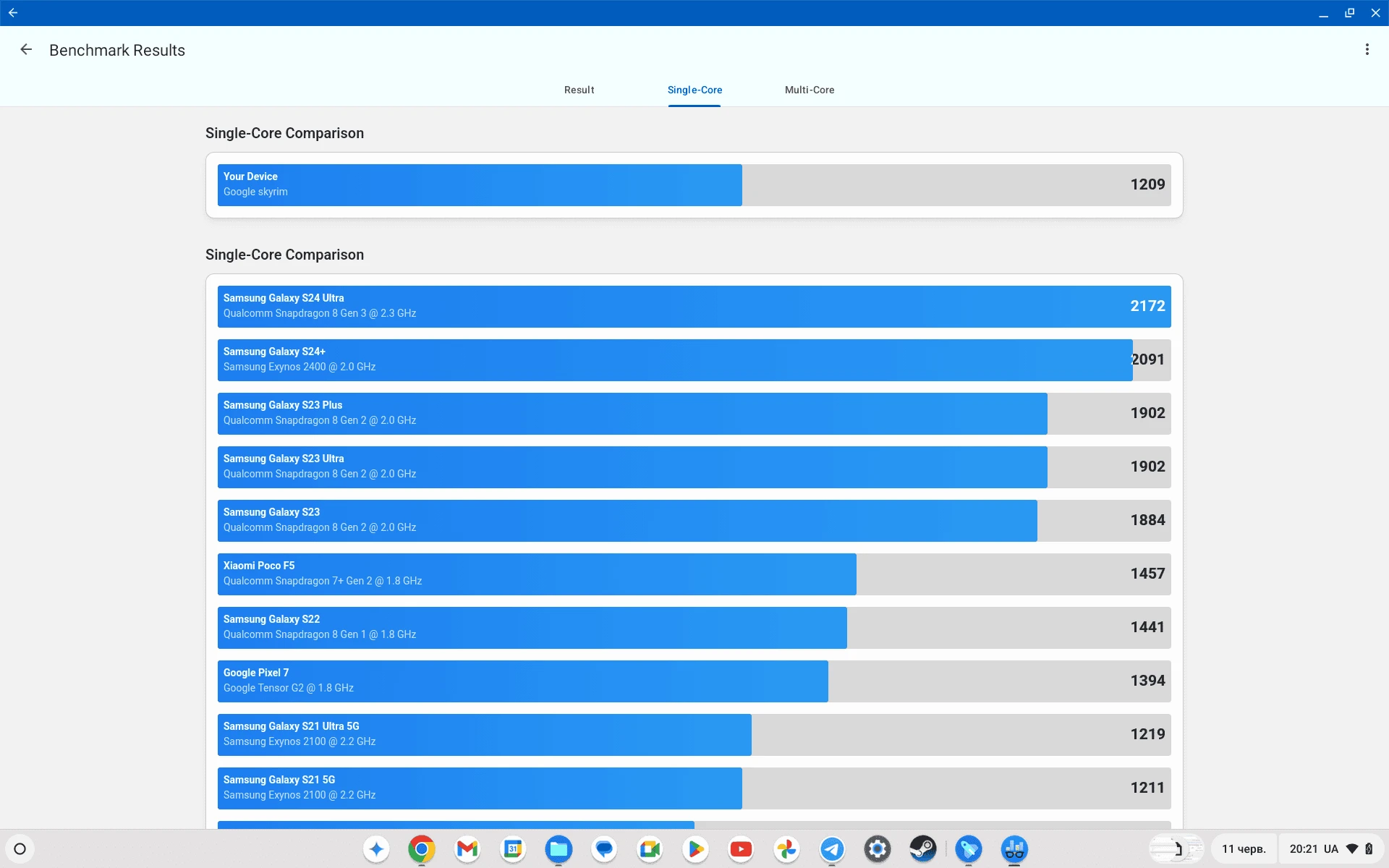
Task: Click the Samsung Galaxy S22 entry
Action: click(694, 628)
